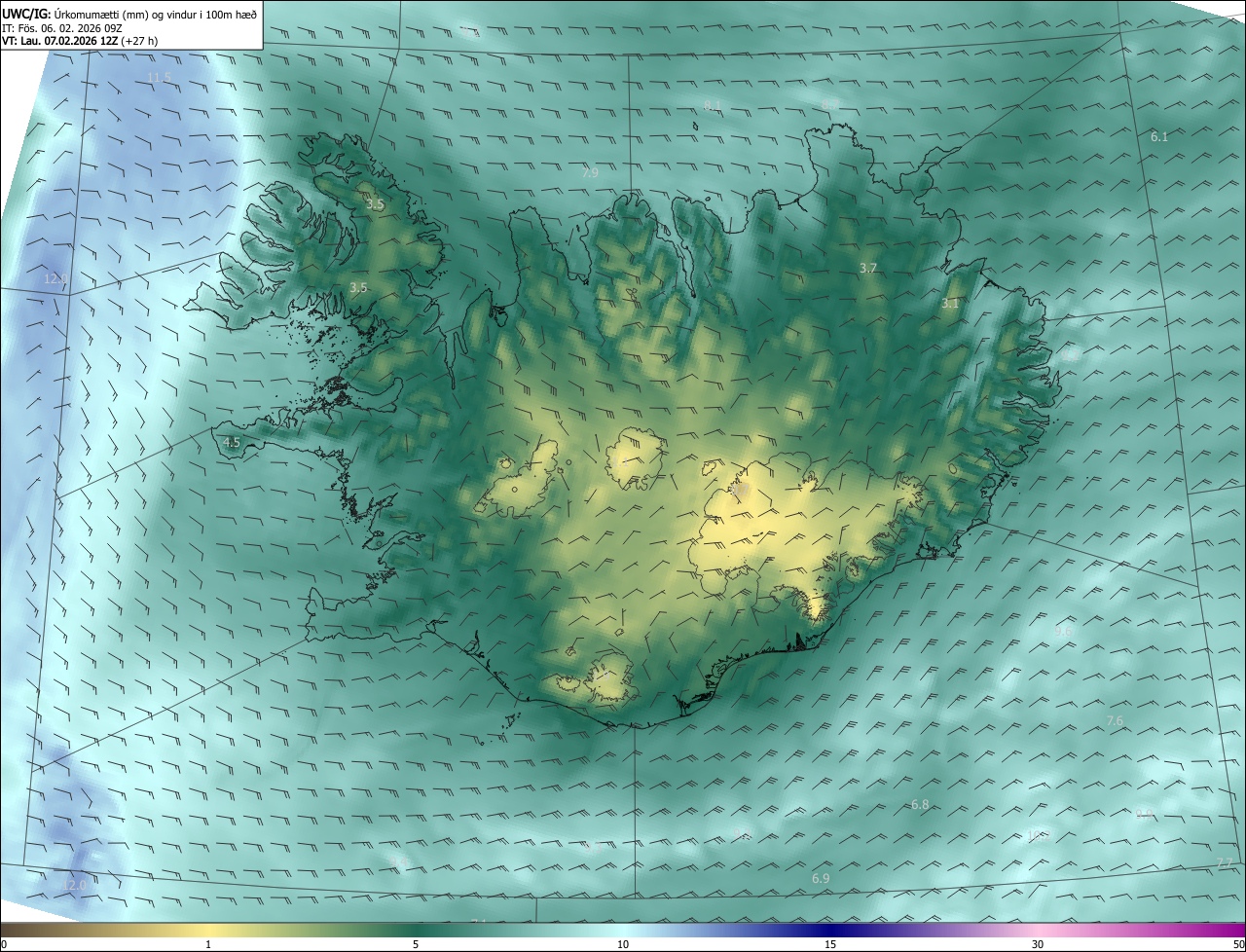
Task: Click the 10 tick on the color scale
Action: [623, 944]
